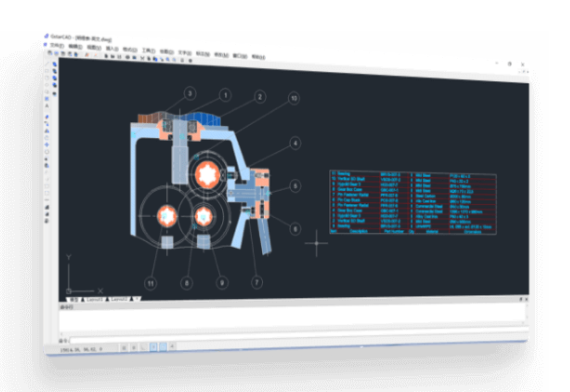Click the 'Description' header in the parts table

358,231
